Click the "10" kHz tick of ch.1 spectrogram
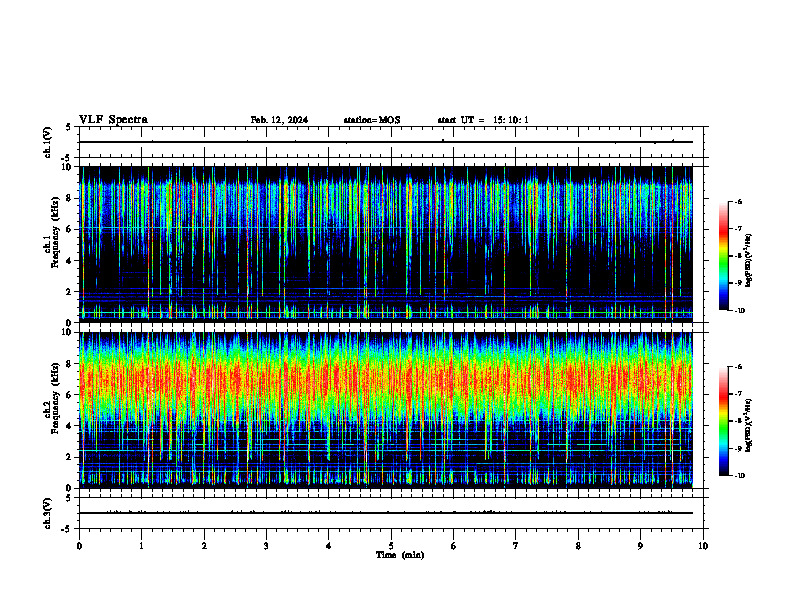The image size is (792, 612). pos(68,167)
